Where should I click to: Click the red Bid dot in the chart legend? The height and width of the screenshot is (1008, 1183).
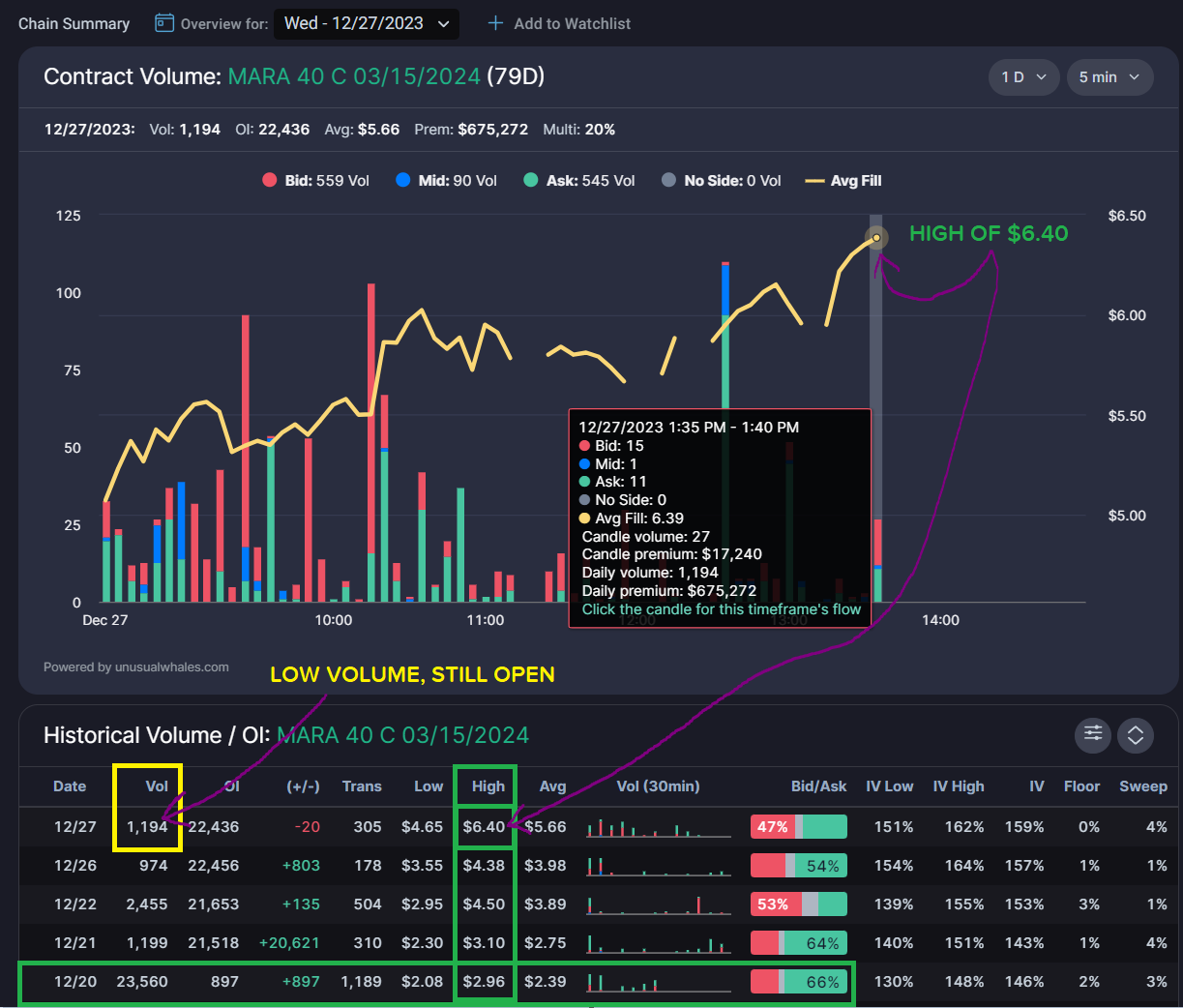[269, 180]
